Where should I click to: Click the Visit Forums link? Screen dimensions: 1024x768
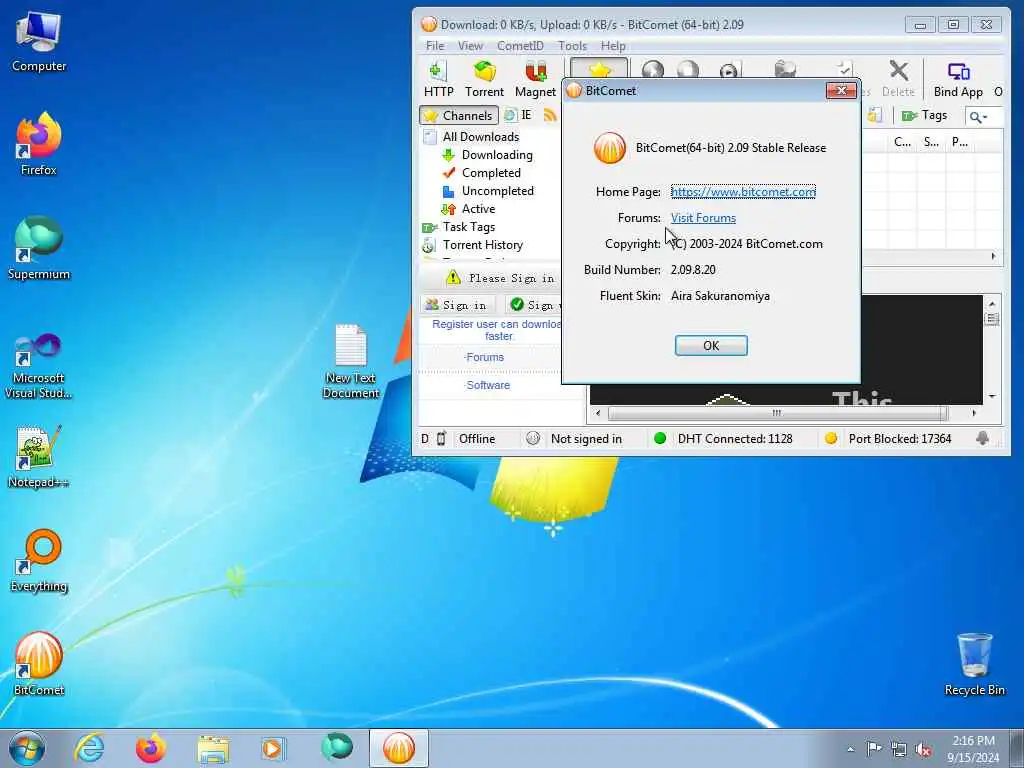click(x=703, y=218)
